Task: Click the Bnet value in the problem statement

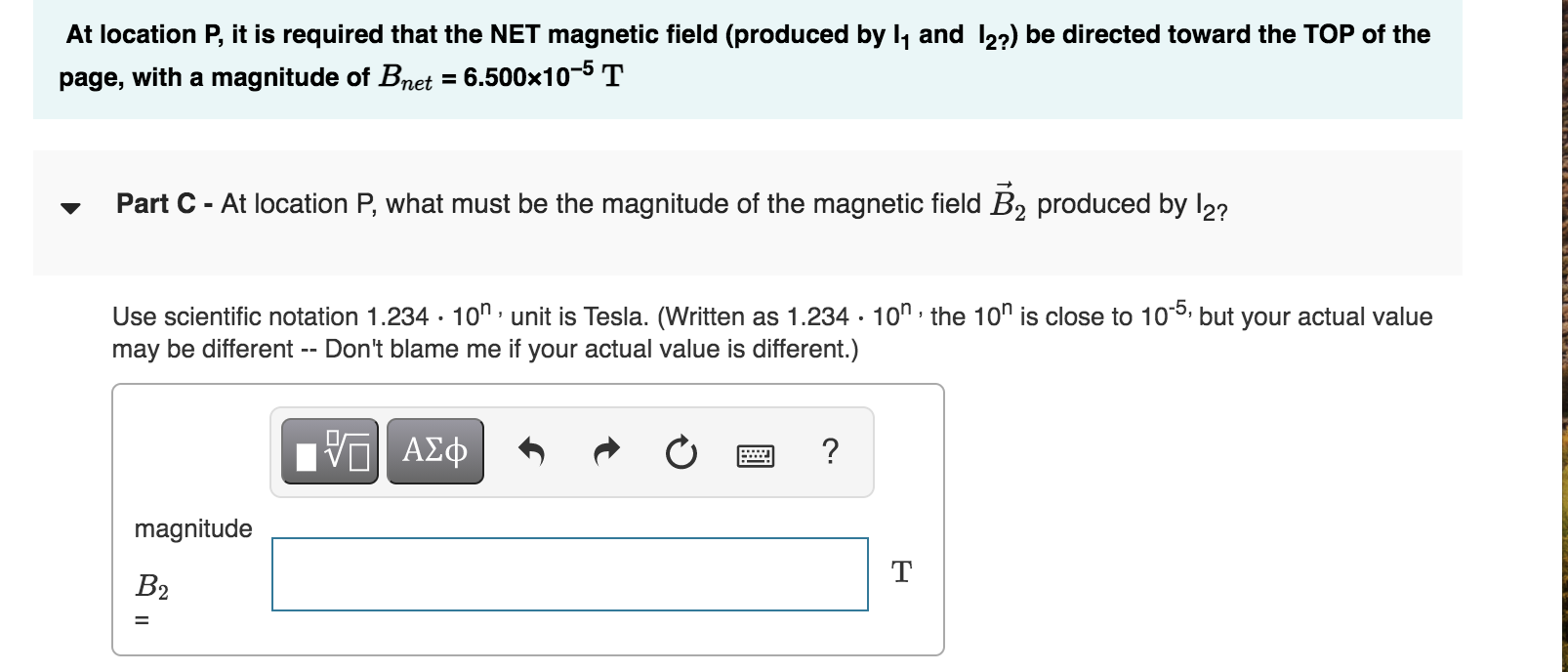Action: 532,76
